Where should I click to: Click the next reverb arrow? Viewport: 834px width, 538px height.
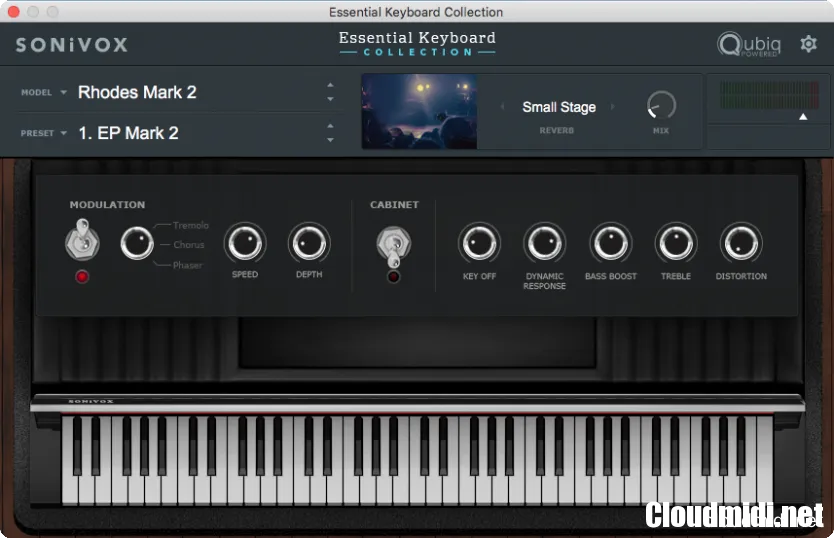click(613, 107)
